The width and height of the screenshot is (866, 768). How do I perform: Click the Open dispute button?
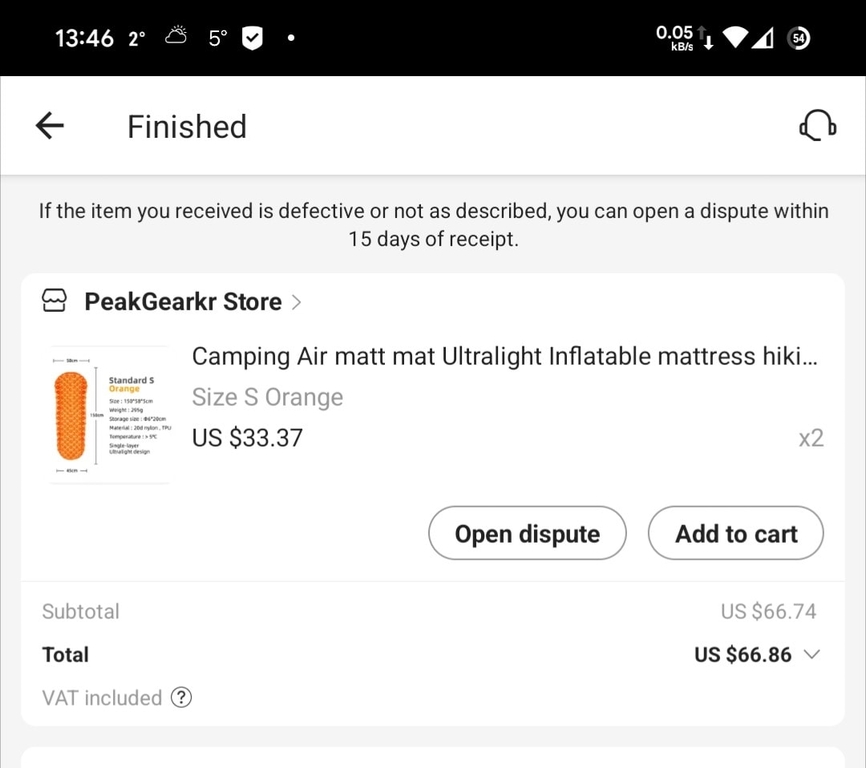[x=527, y=533]
